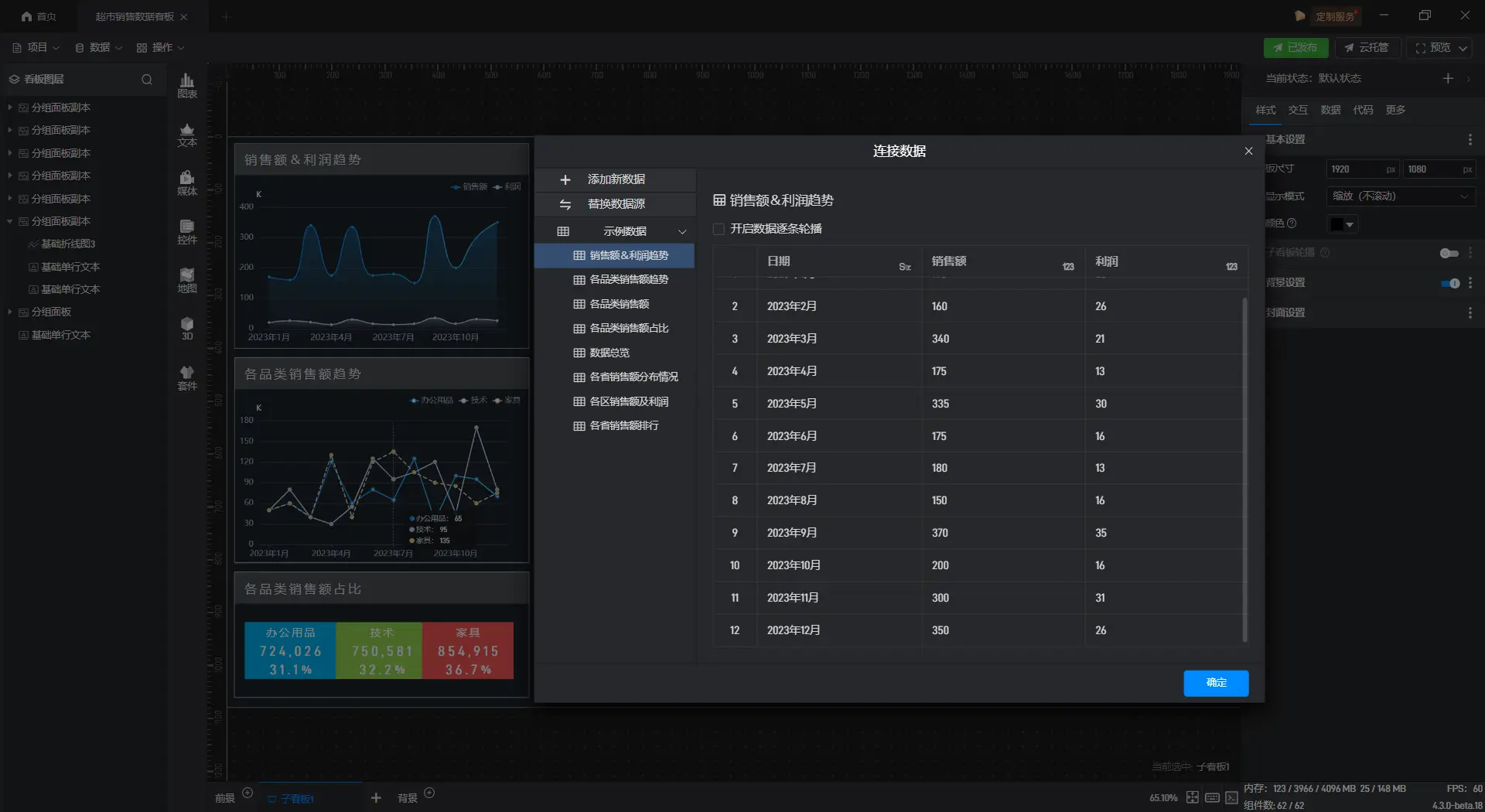Image resolution: width=1485 pixels, height=812 pixels.
Task: Click the search icon in 看板图层 panel
Action: [x=147, y=80]
